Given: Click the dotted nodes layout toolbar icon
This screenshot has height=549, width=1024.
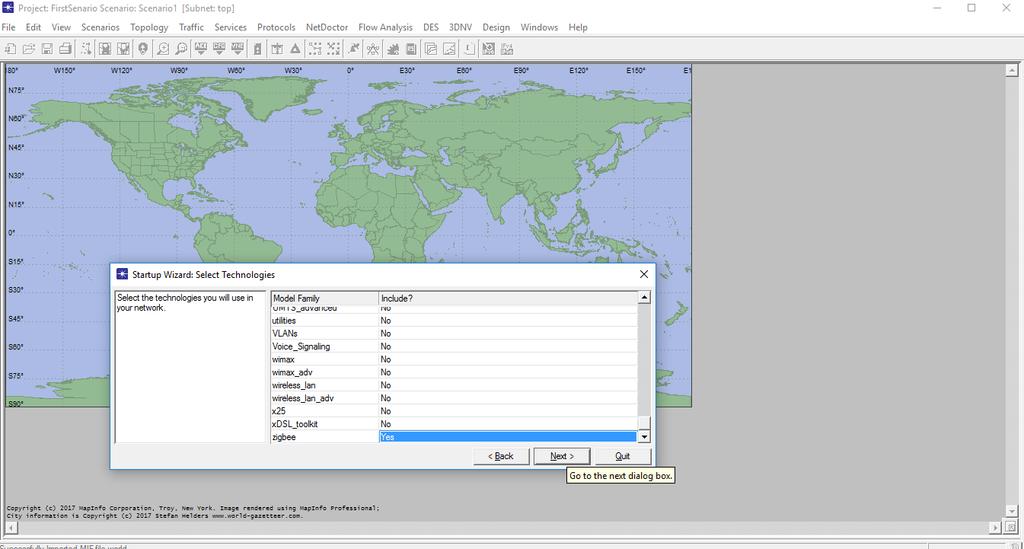Looking at the screenshot, I should [315, 49].
